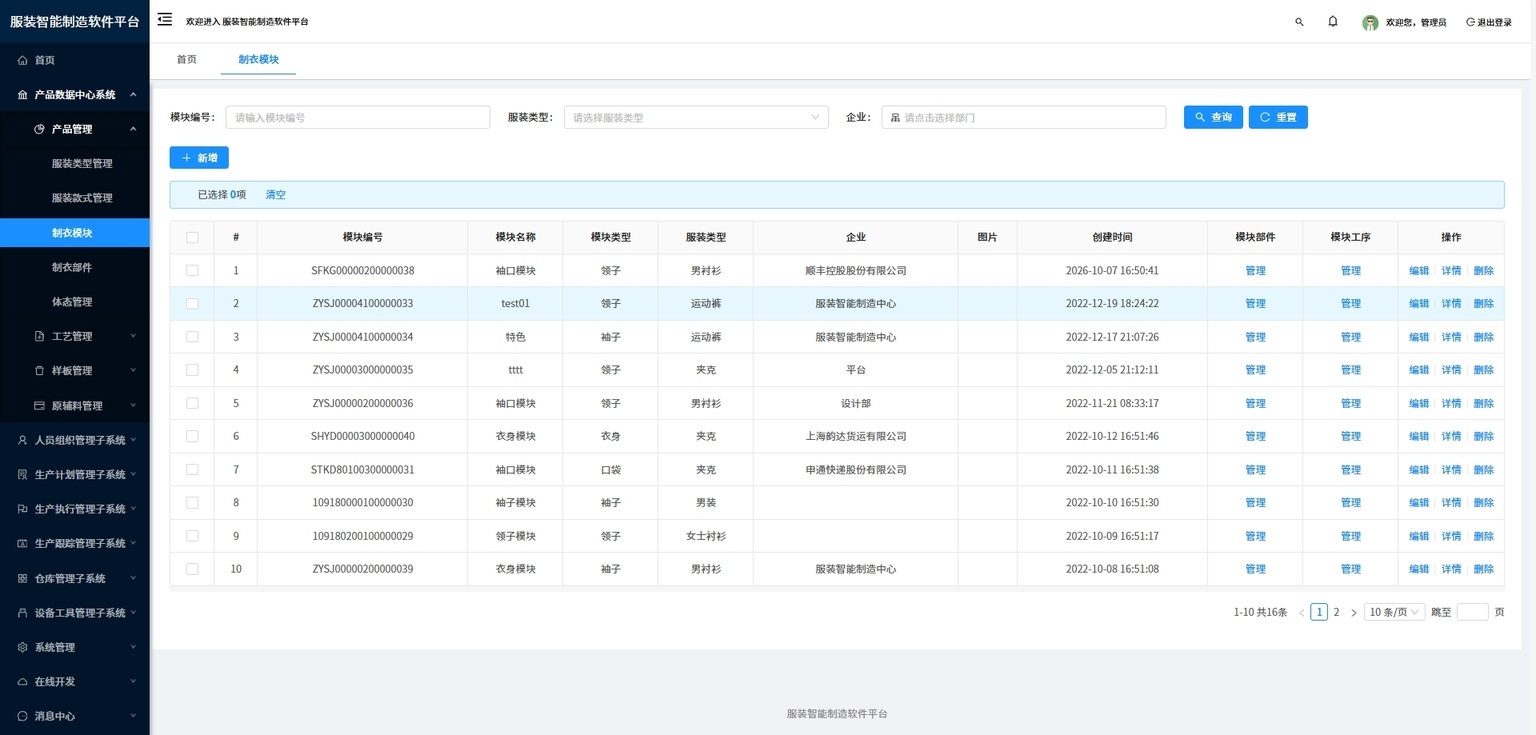Click the admin user avatar icon
Screen dimensions: 1536x735
coord(1370,22)
